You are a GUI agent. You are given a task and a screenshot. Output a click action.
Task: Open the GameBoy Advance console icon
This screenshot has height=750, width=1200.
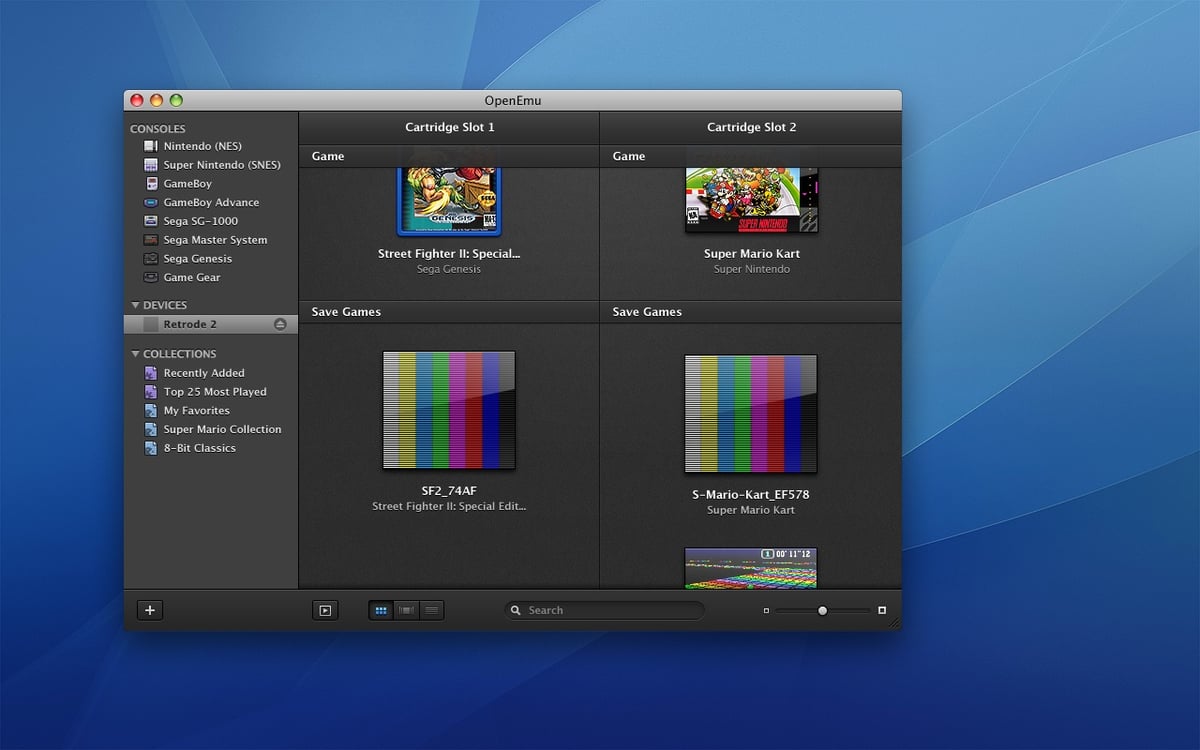[151, 202]
